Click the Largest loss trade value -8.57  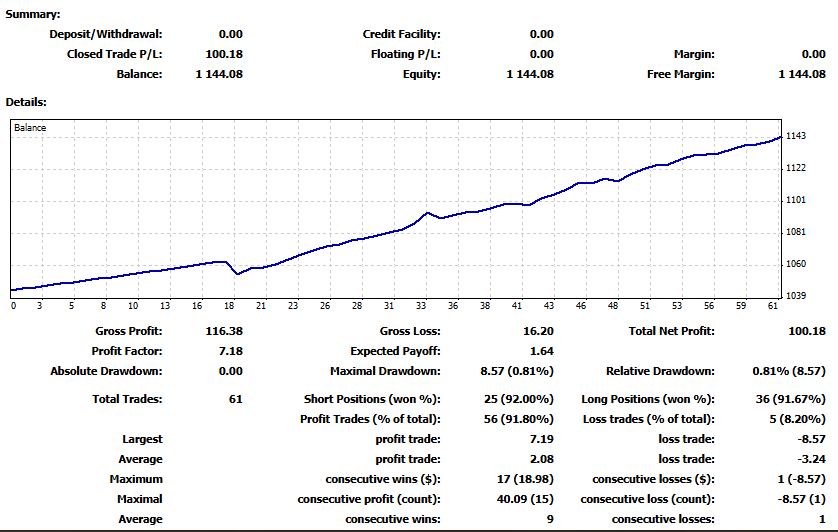tap(811, 439)
